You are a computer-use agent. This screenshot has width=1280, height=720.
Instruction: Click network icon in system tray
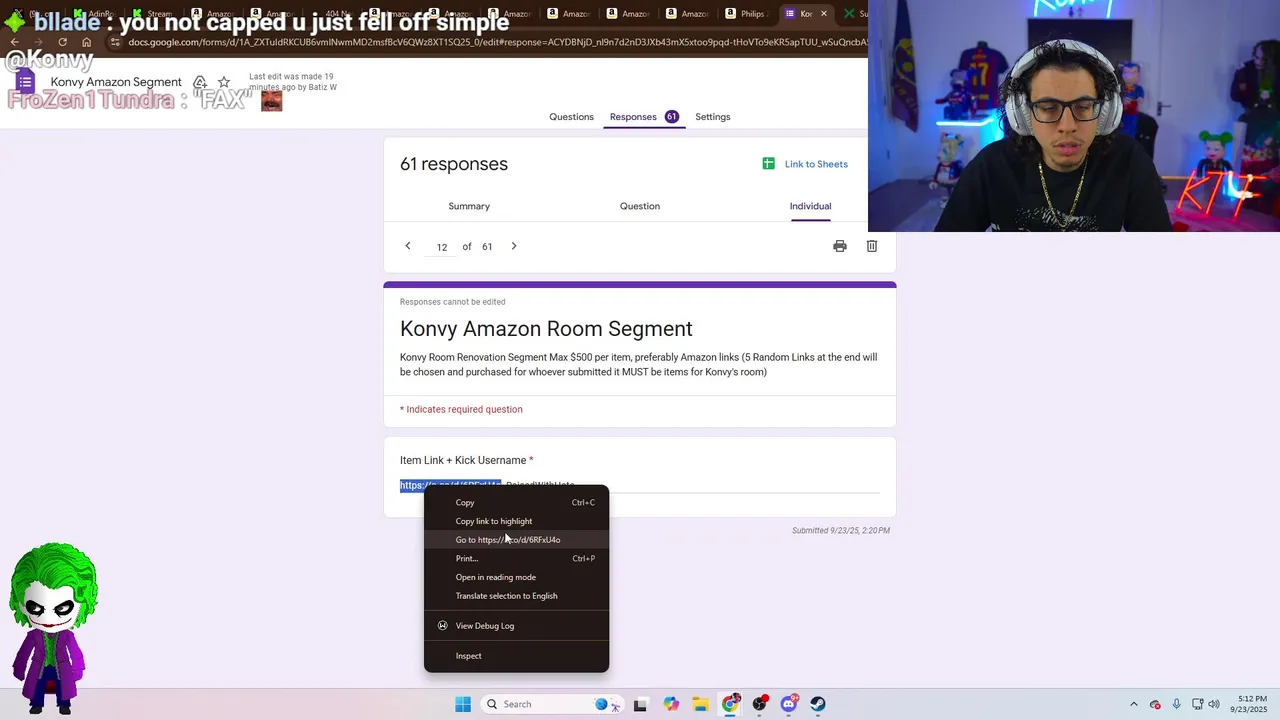[x=1198, y=704]
